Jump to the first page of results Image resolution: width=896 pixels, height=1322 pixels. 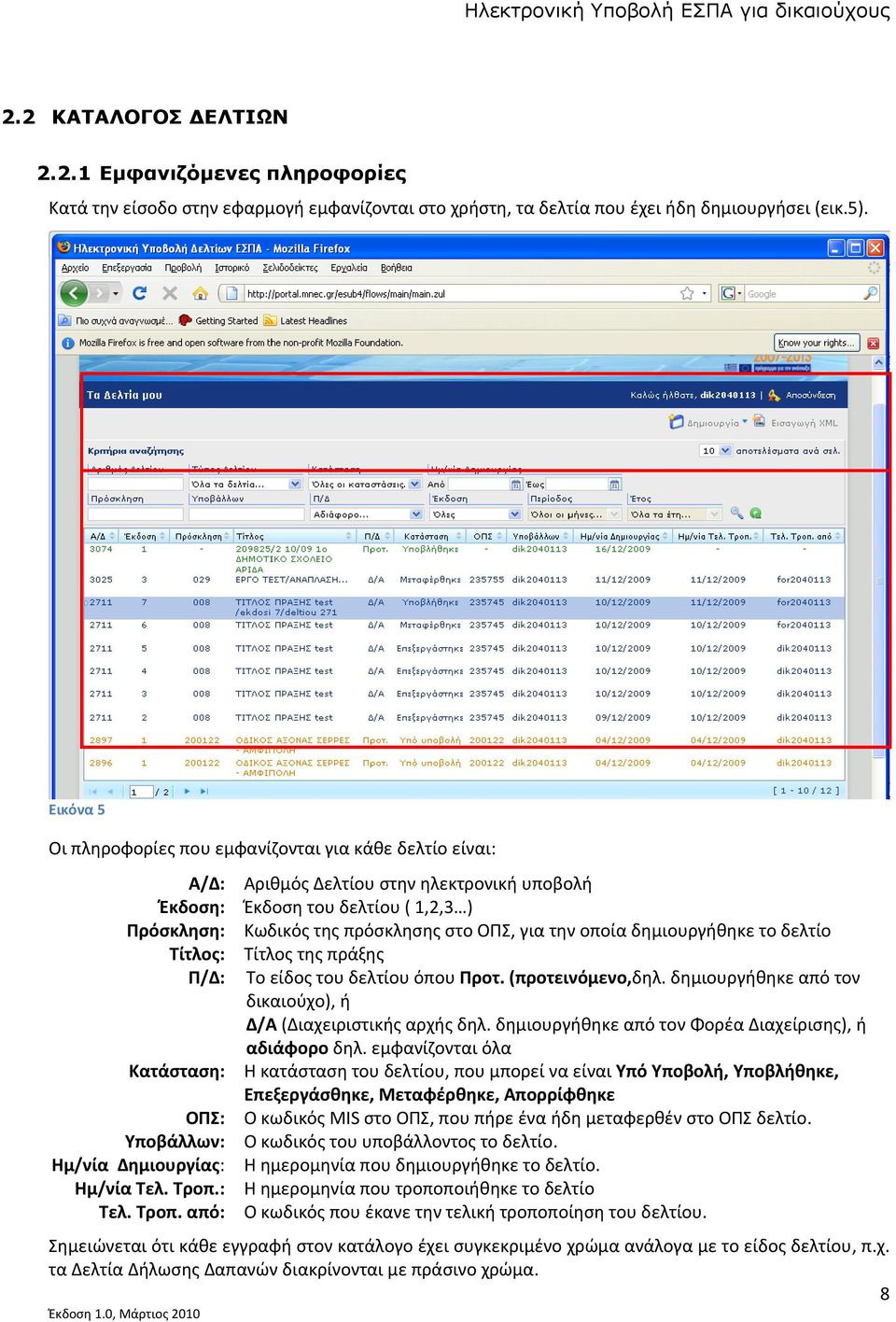click(x=92, y=791)
